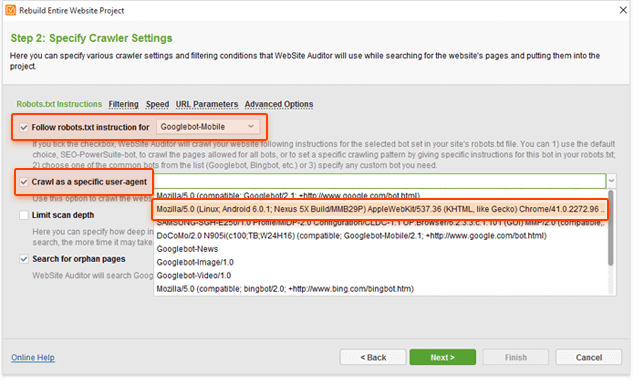Open the Googlebot-Mobile bot dropdown
The height and width of the screenshot is (379, 633).
point(208,127)
